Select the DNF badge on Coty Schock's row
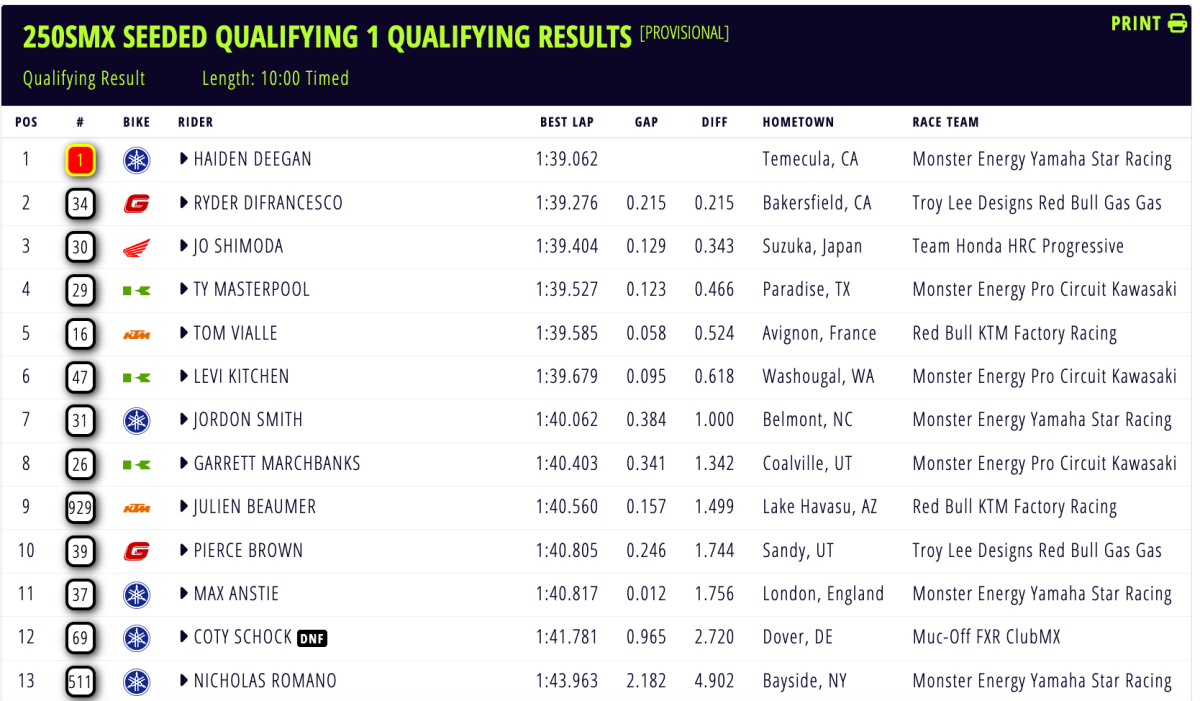Viewport: 1200px width, 701px height. [312, 637]
